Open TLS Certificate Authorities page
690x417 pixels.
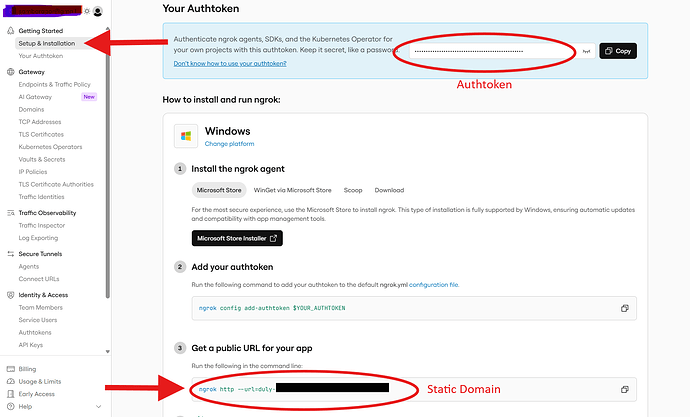[x=56, y=184]
